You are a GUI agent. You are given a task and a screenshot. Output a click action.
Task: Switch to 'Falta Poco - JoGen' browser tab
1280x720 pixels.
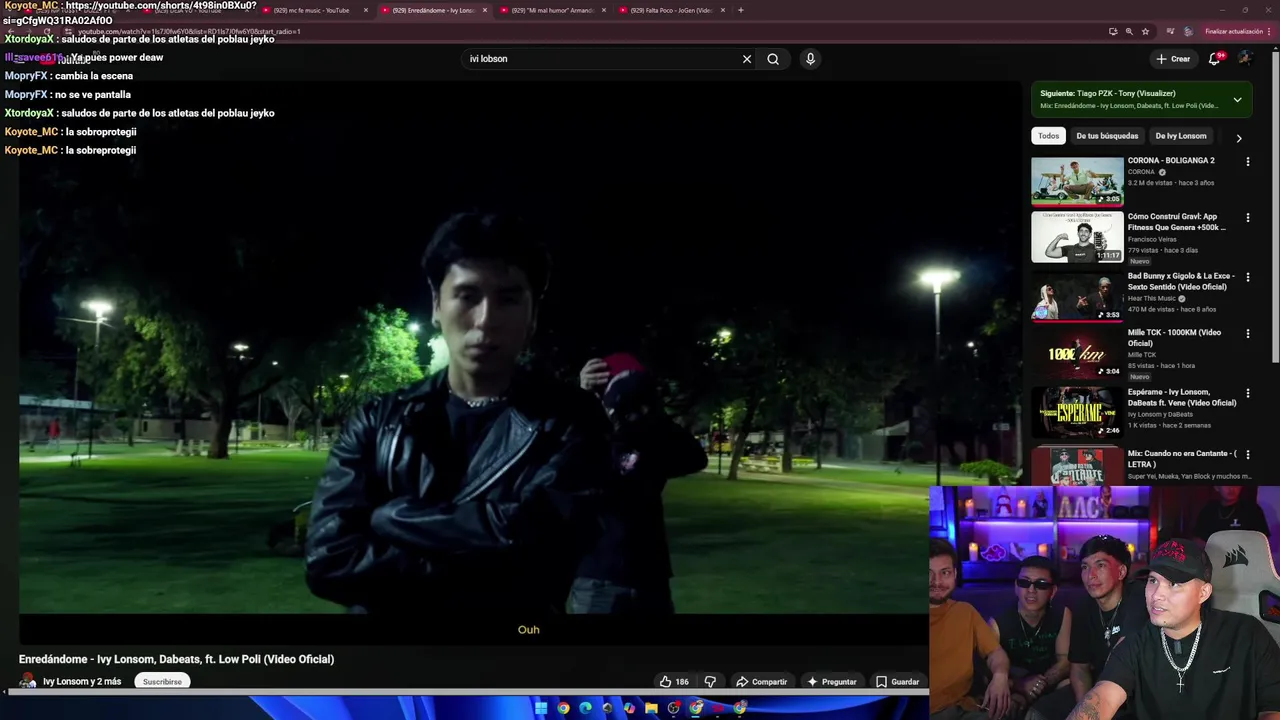pyautogui.click(x=670, y=10)
